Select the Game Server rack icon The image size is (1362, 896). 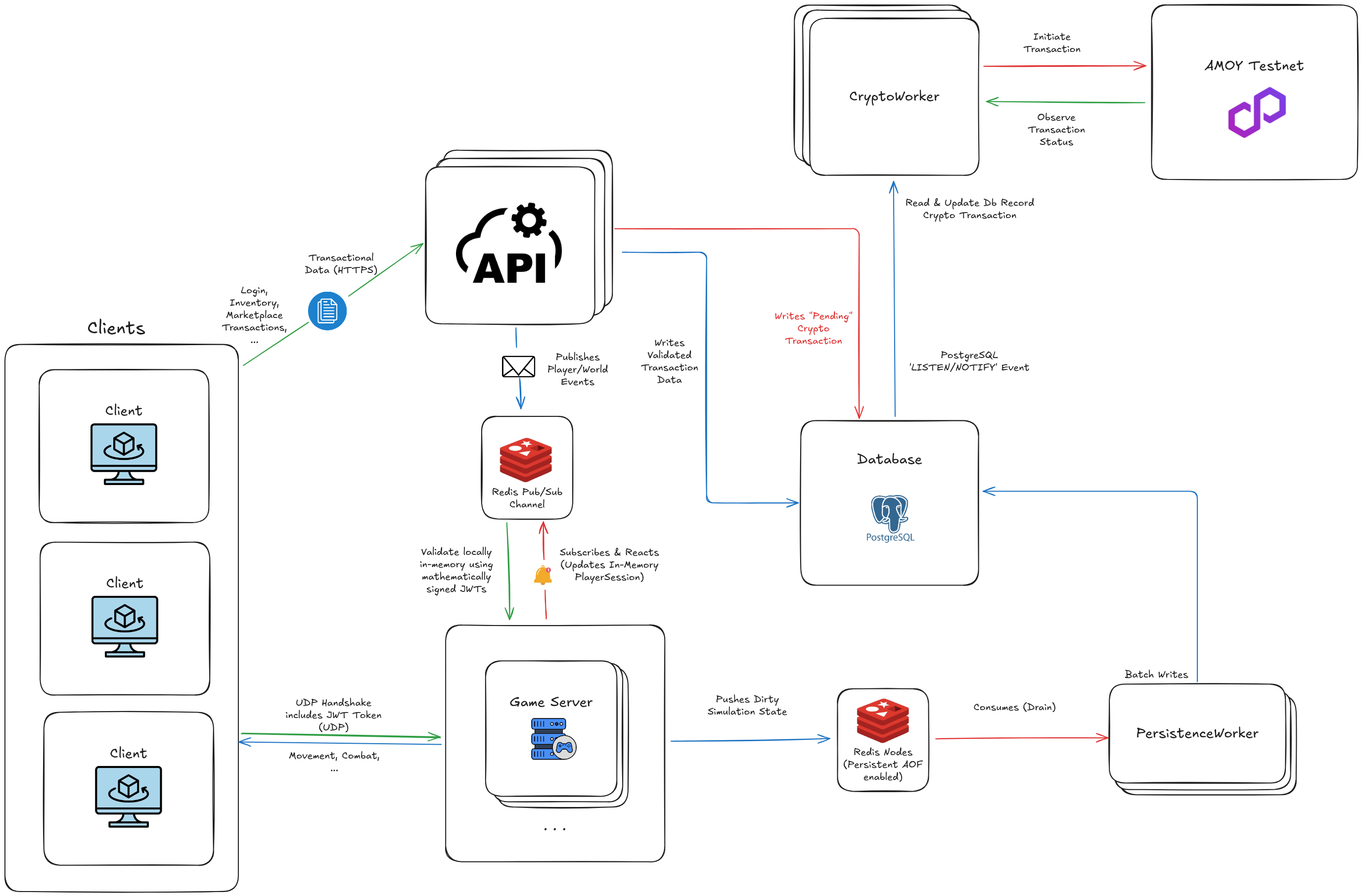pyautogui.click(x=546, y=738)
